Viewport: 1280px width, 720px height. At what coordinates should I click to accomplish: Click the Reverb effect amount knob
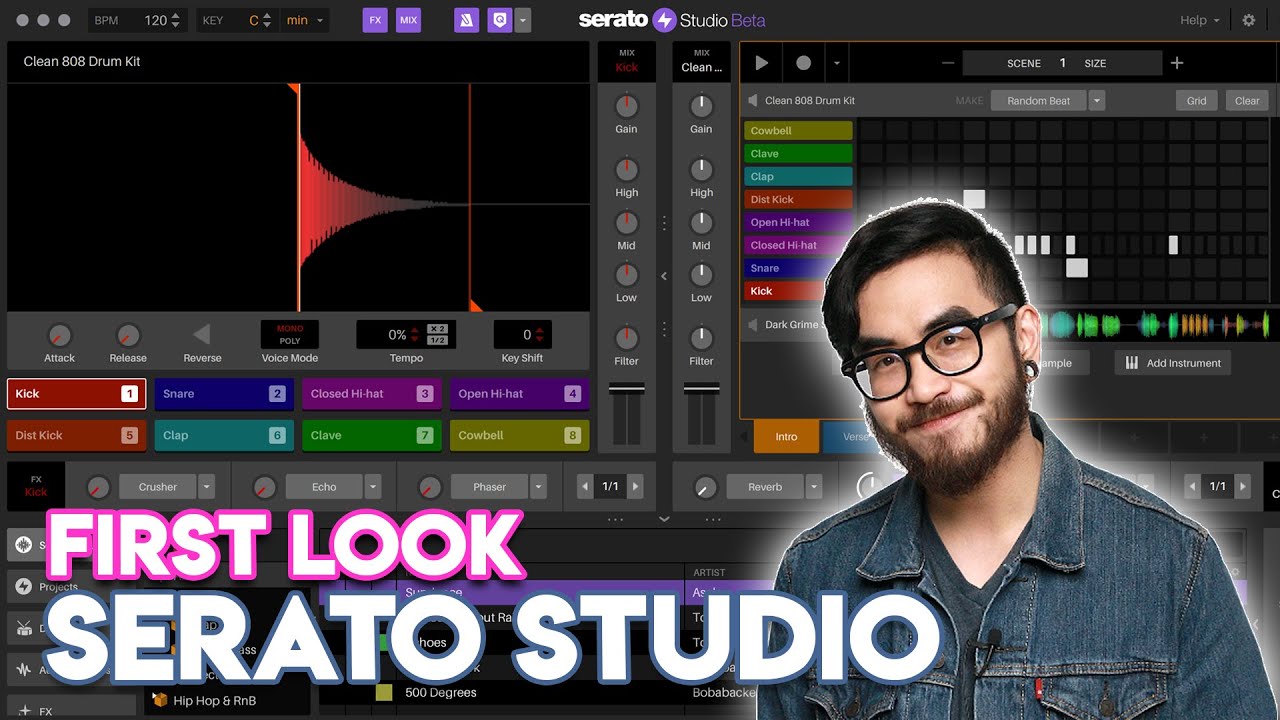[x=705, y=487]
